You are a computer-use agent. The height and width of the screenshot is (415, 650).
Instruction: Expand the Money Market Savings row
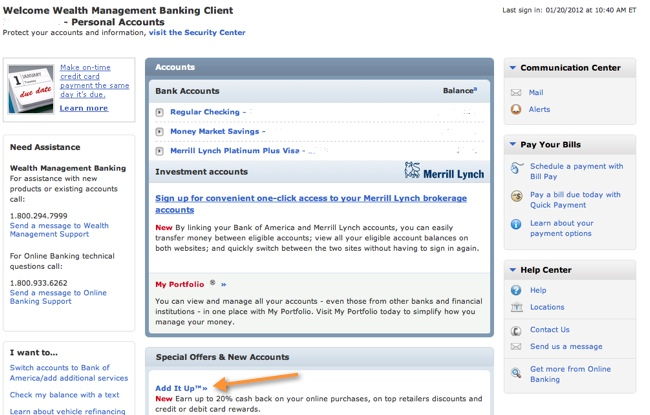[x=159, y=131]
